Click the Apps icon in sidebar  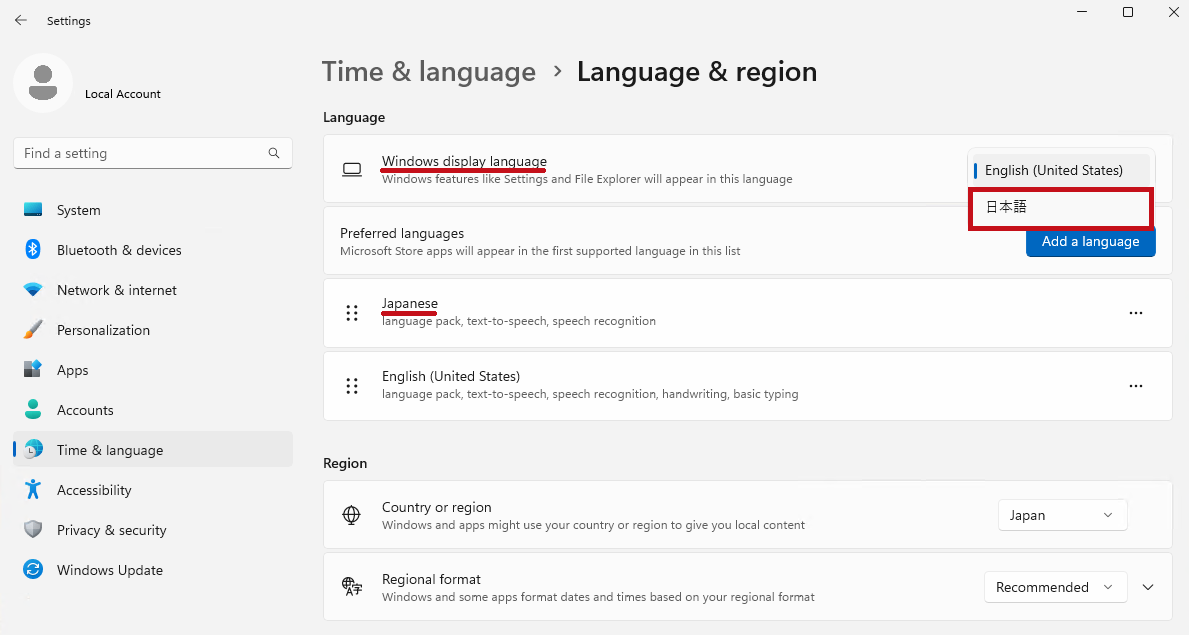tap(33, 369)
